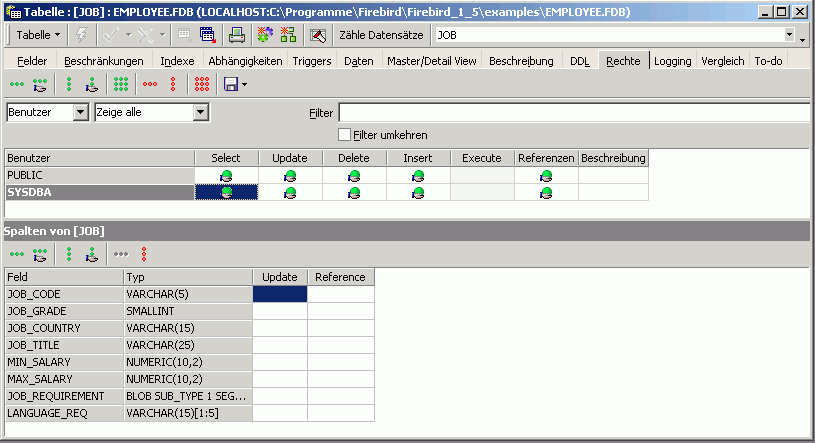Click the Benutzer column header
Screen dimensions: 815x443
(x=100, y=158)
